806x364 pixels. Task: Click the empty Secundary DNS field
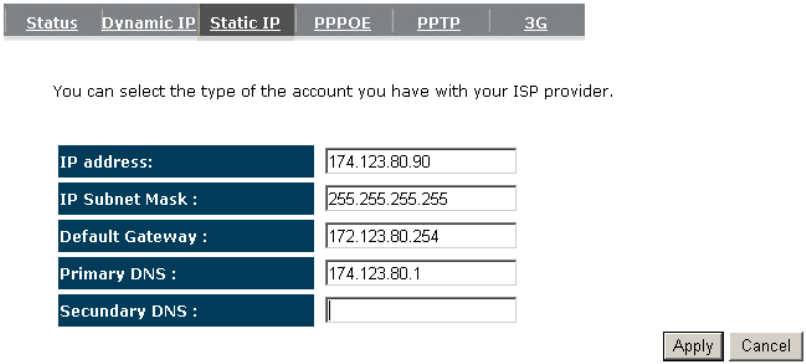tap(420, 311)
